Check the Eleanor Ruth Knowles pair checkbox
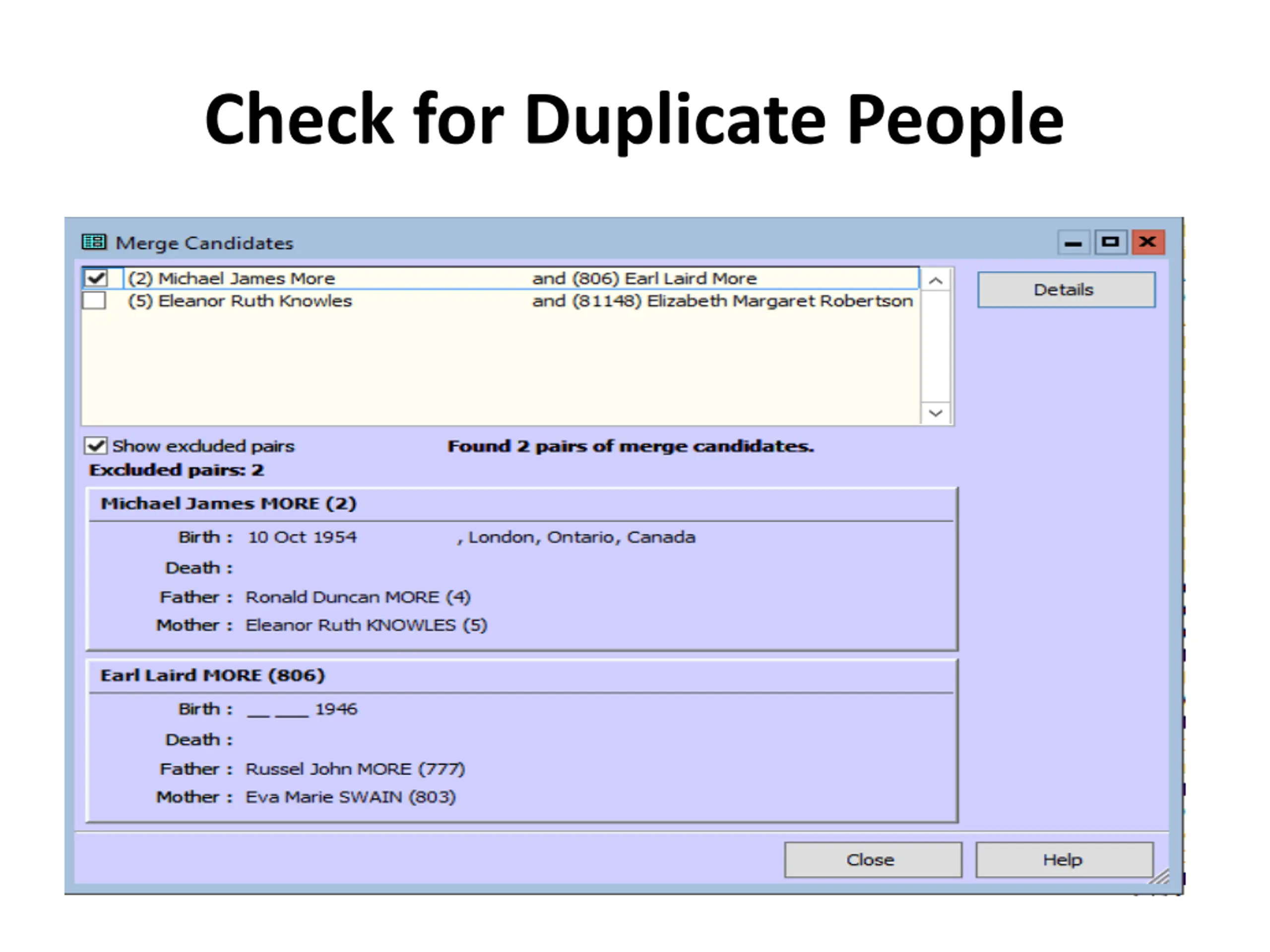This screenshot has height=952, width=1270. [94, 300]
